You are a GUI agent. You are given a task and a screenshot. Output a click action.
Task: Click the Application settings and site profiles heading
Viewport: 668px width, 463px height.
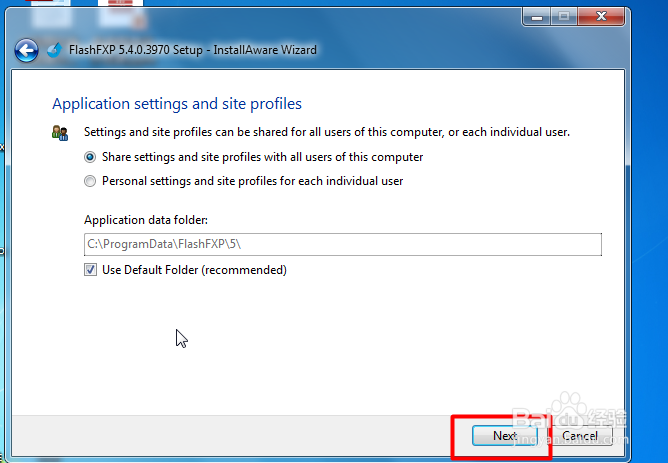[x=177, y=104]
